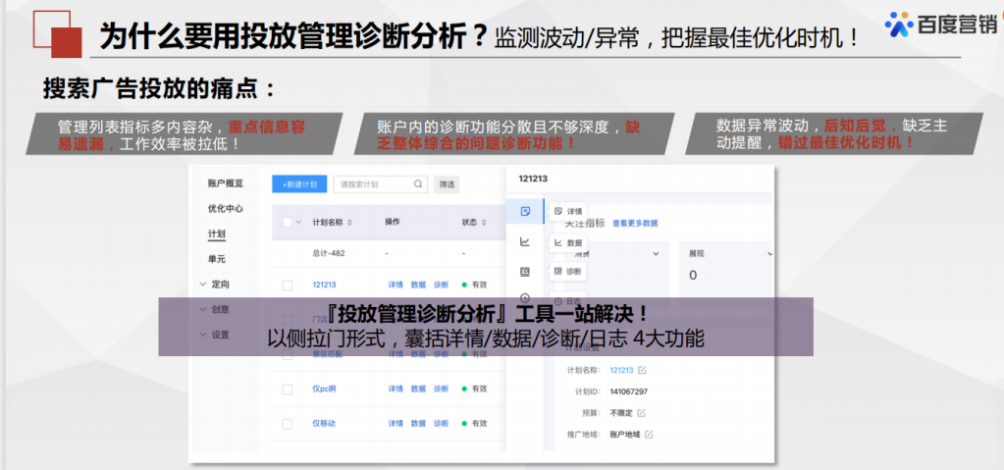The image size is (1004, 470).
Task: Click the +新建计划 button
Action: 299,184
